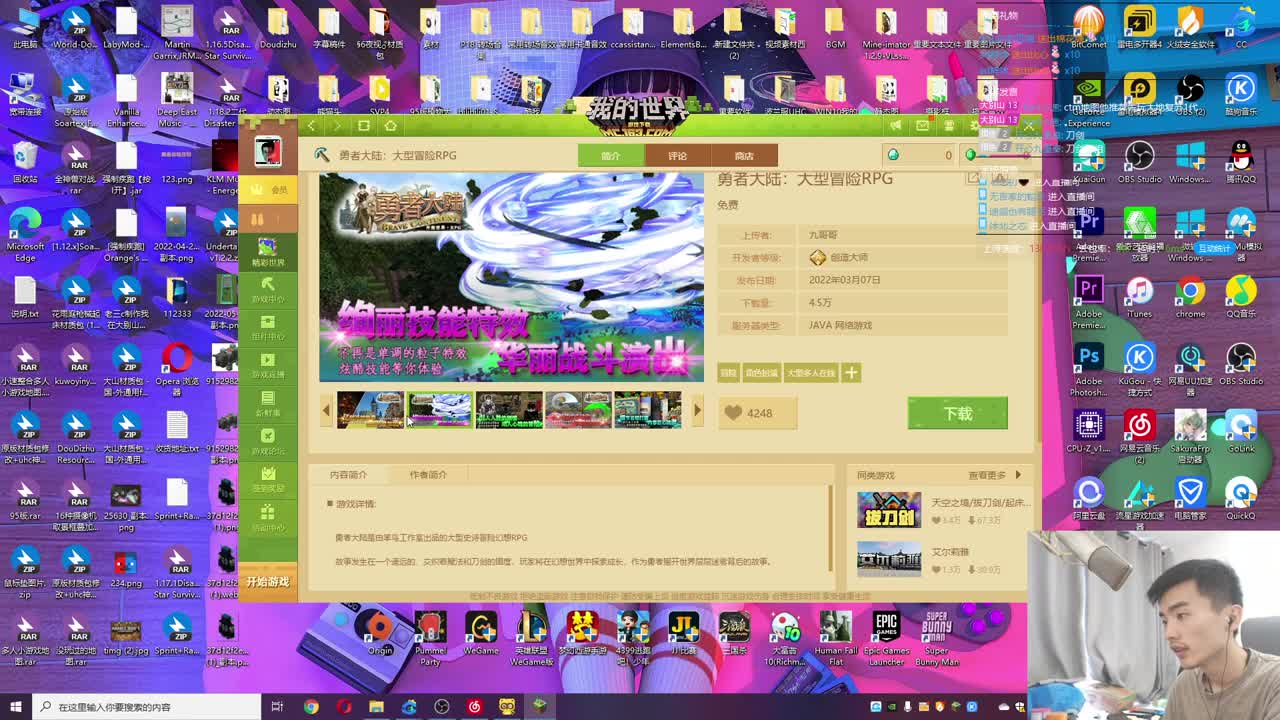Open 游戏中心 pickaxe item in sidebar

[x=267, y=290]
